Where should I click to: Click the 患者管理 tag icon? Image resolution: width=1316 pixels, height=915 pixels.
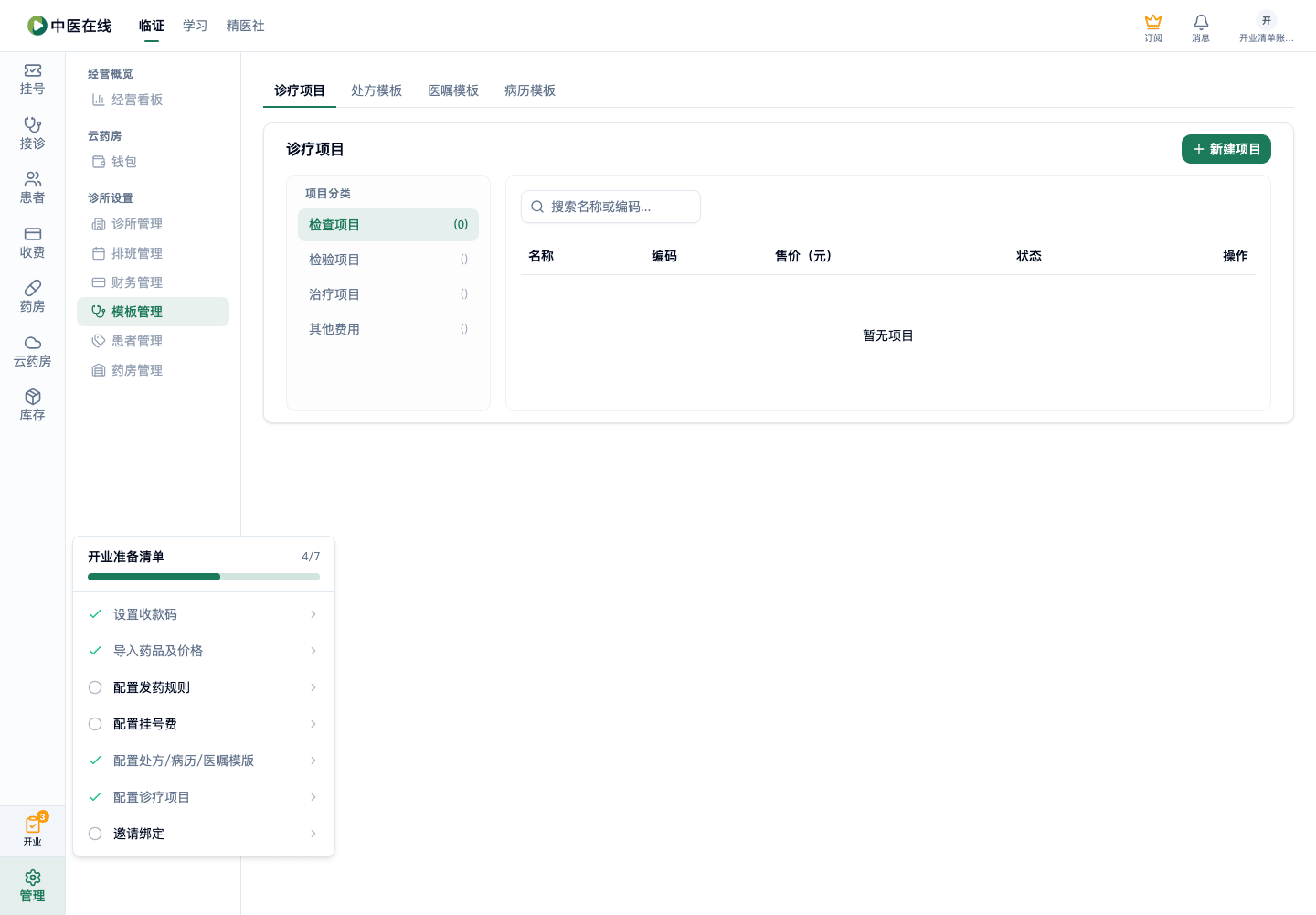[x=99, y=341]
